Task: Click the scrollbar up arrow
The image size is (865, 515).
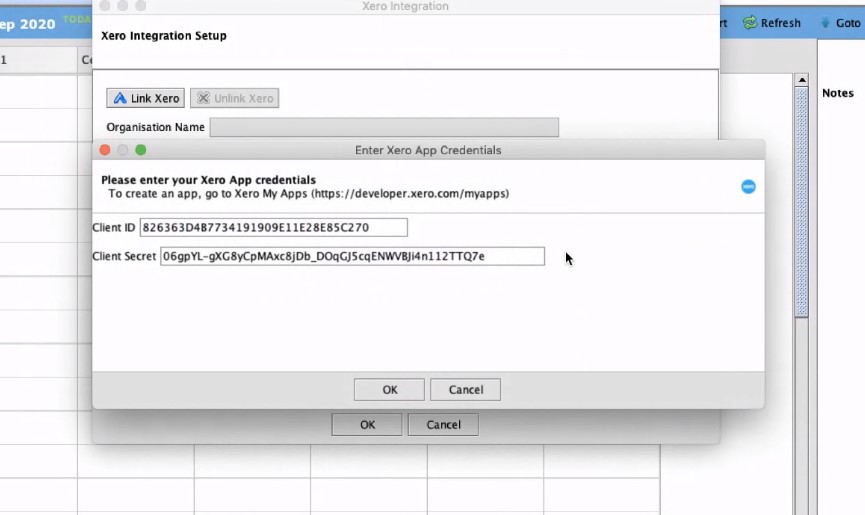Action: [802, 80]
